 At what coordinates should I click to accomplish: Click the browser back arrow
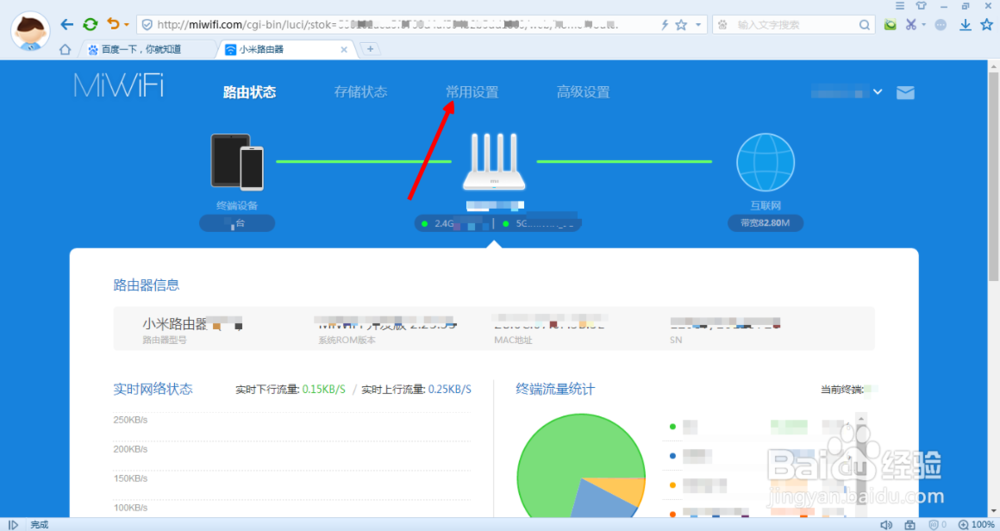pyautogui.click(x=67, y=24)
